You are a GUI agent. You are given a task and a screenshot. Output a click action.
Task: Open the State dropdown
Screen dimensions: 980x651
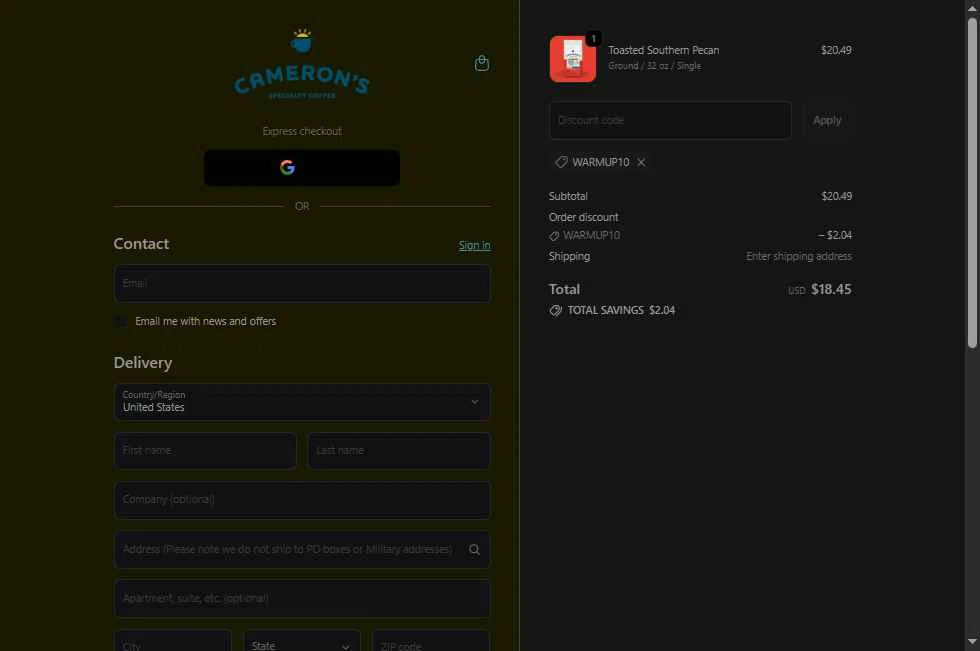(302, 642)
